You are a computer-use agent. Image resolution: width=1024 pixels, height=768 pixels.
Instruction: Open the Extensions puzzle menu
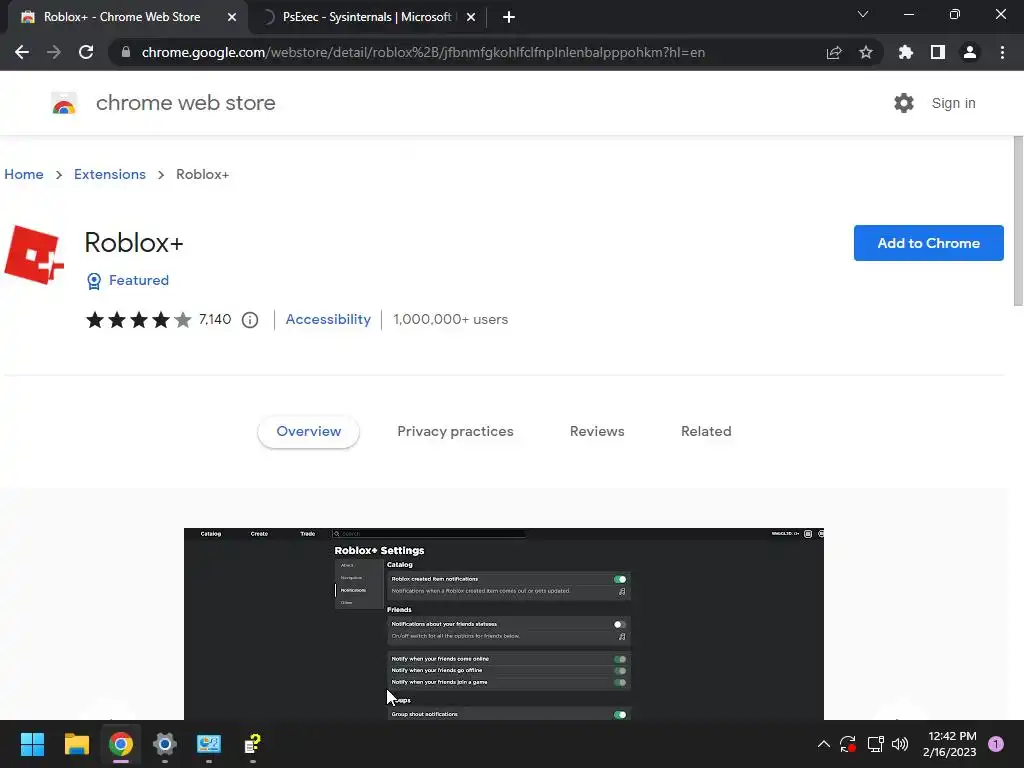click(x=906, y=52)
